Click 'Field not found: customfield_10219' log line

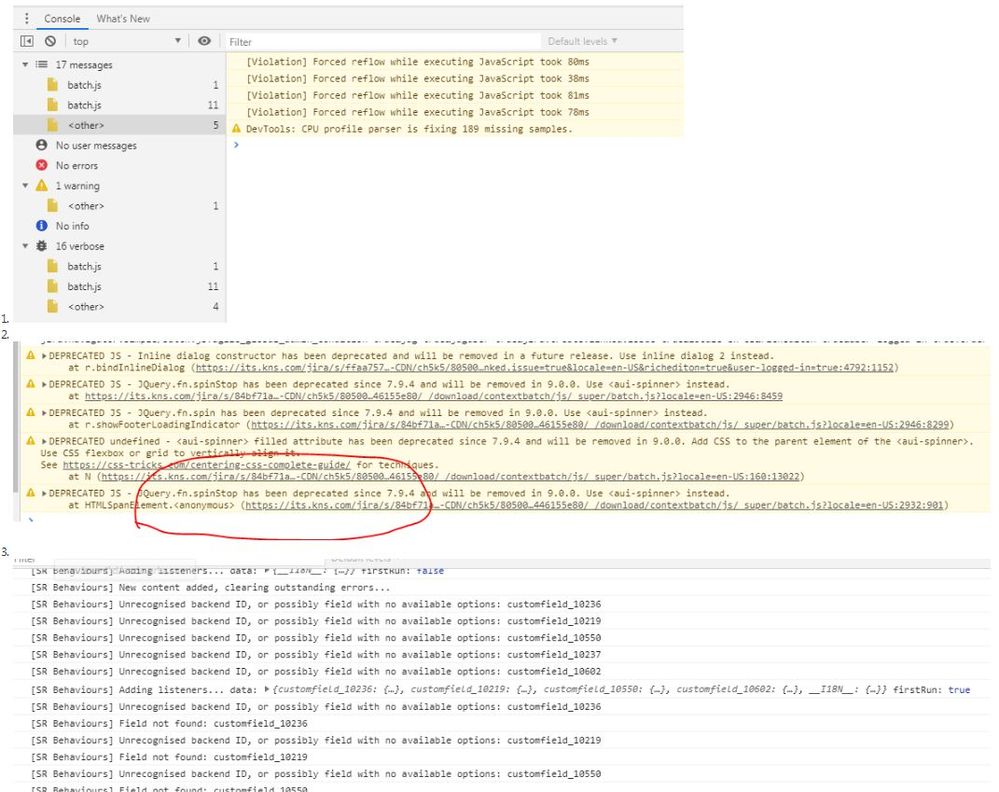pos(169,757)
